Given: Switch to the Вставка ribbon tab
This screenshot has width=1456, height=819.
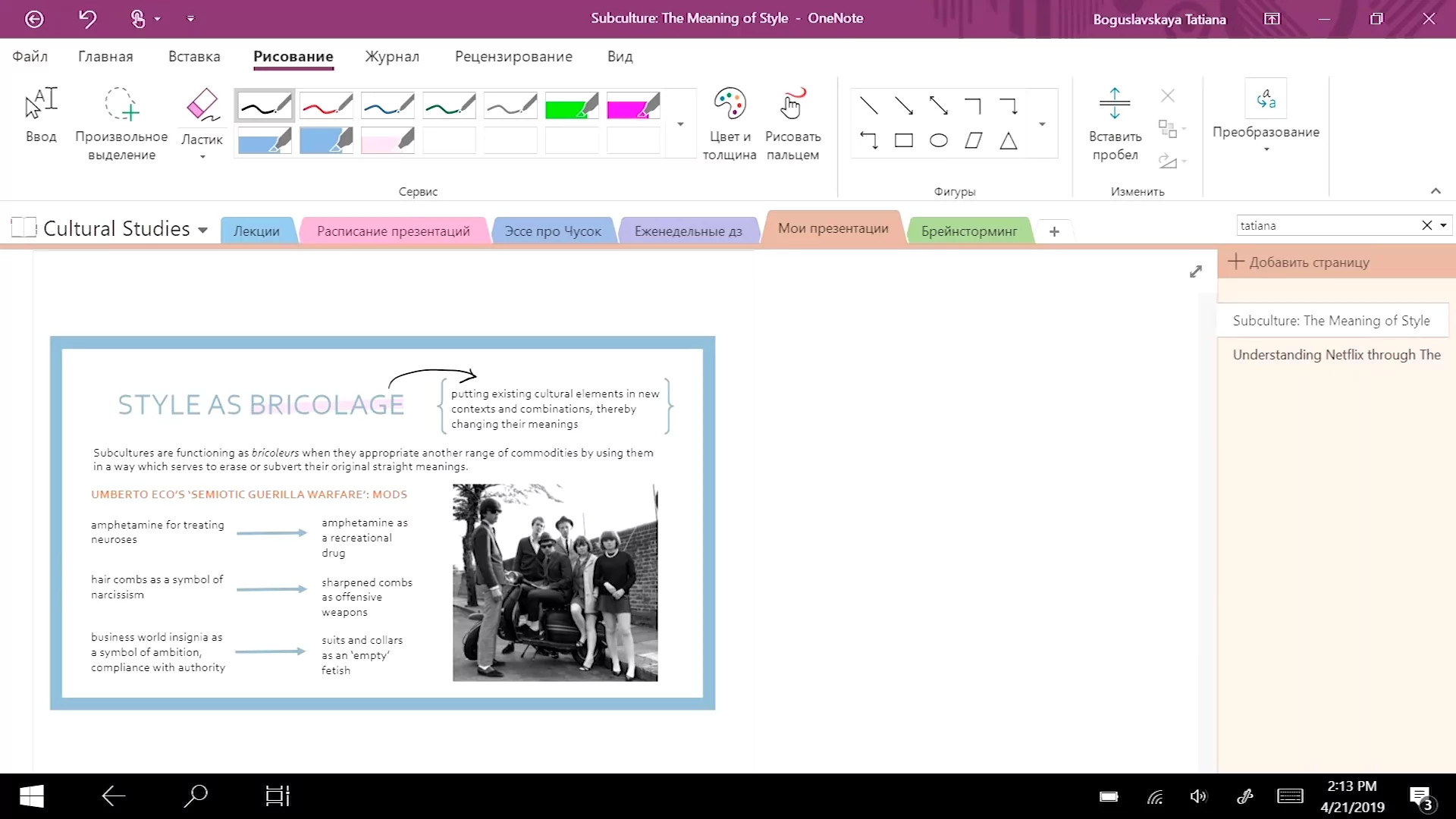Looking at the screenshot, I should pyautogui.click(x=194, y=57).
